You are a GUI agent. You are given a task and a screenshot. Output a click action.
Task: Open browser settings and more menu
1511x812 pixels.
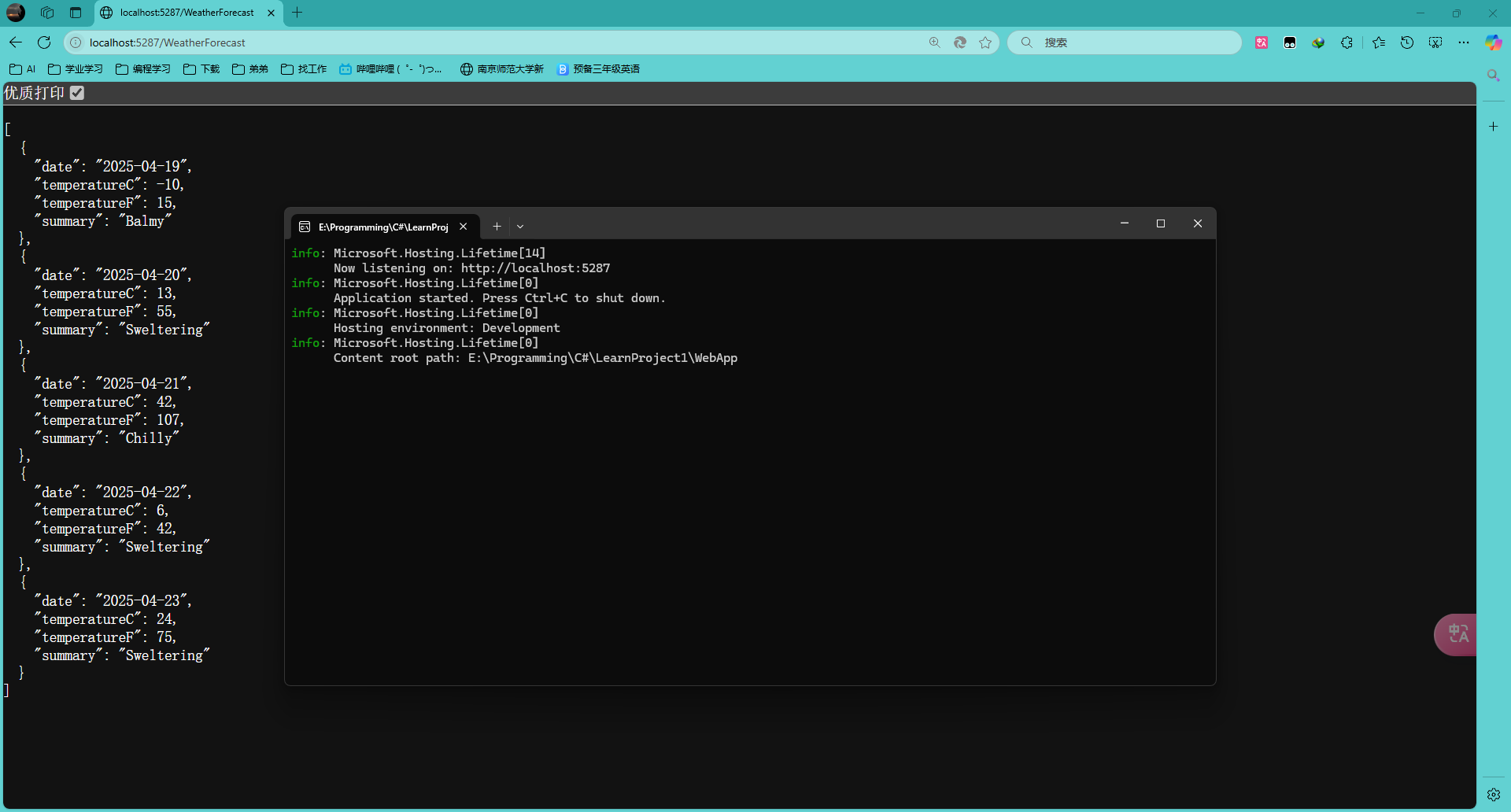(1464, 42)
